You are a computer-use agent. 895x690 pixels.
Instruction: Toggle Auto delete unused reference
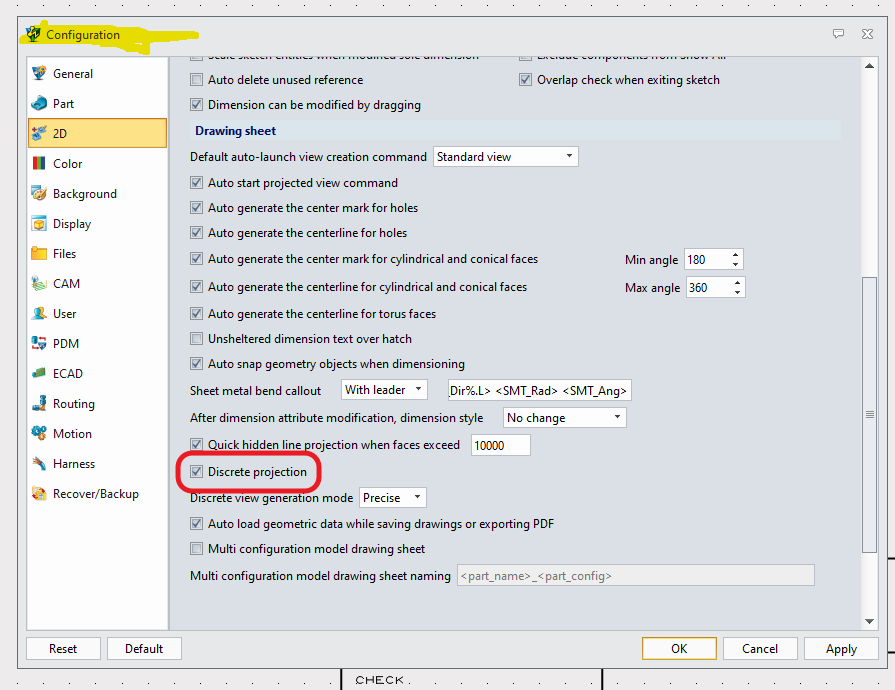[197, 80]
